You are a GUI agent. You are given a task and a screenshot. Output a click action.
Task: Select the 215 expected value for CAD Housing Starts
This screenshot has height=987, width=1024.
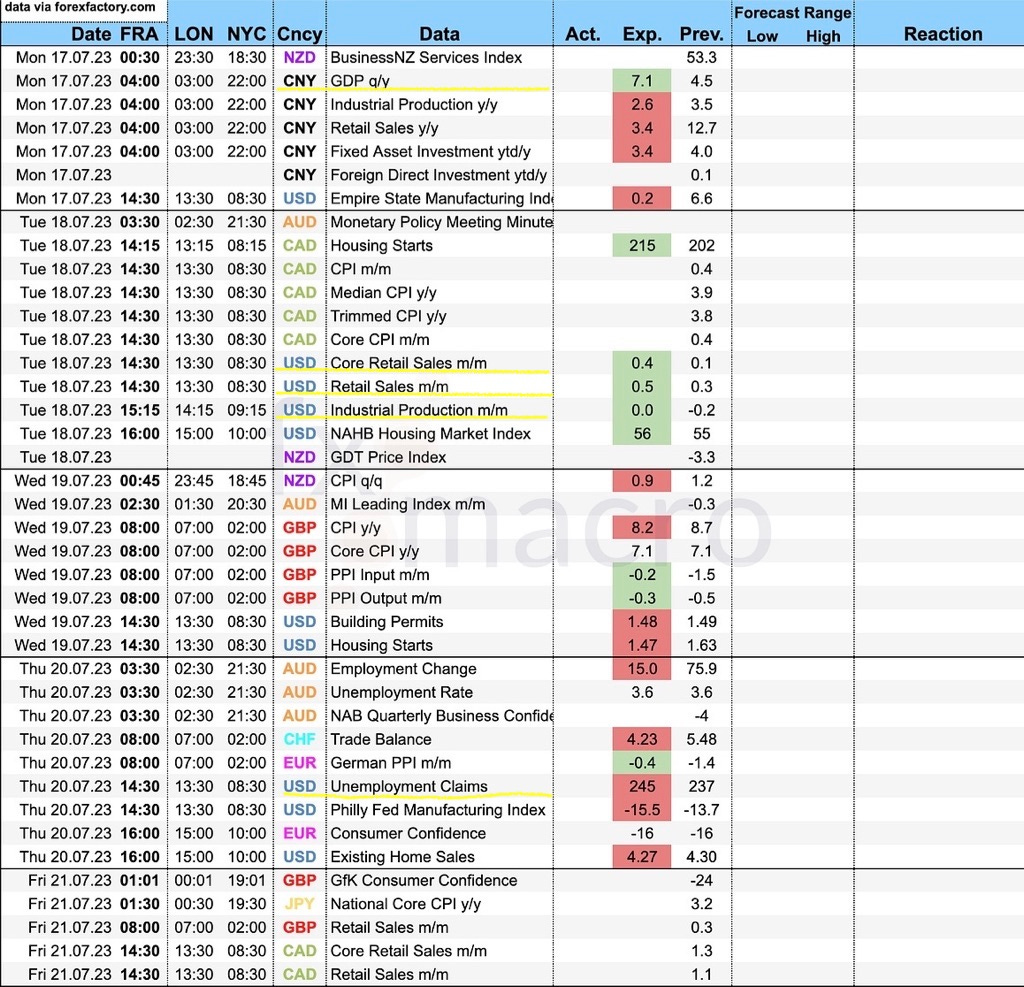642,246
